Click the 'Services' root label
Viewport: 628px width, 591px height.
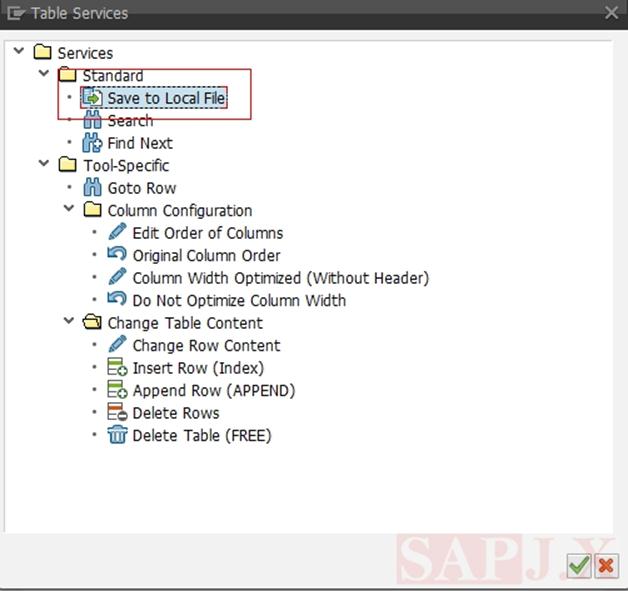click(85, 53)
